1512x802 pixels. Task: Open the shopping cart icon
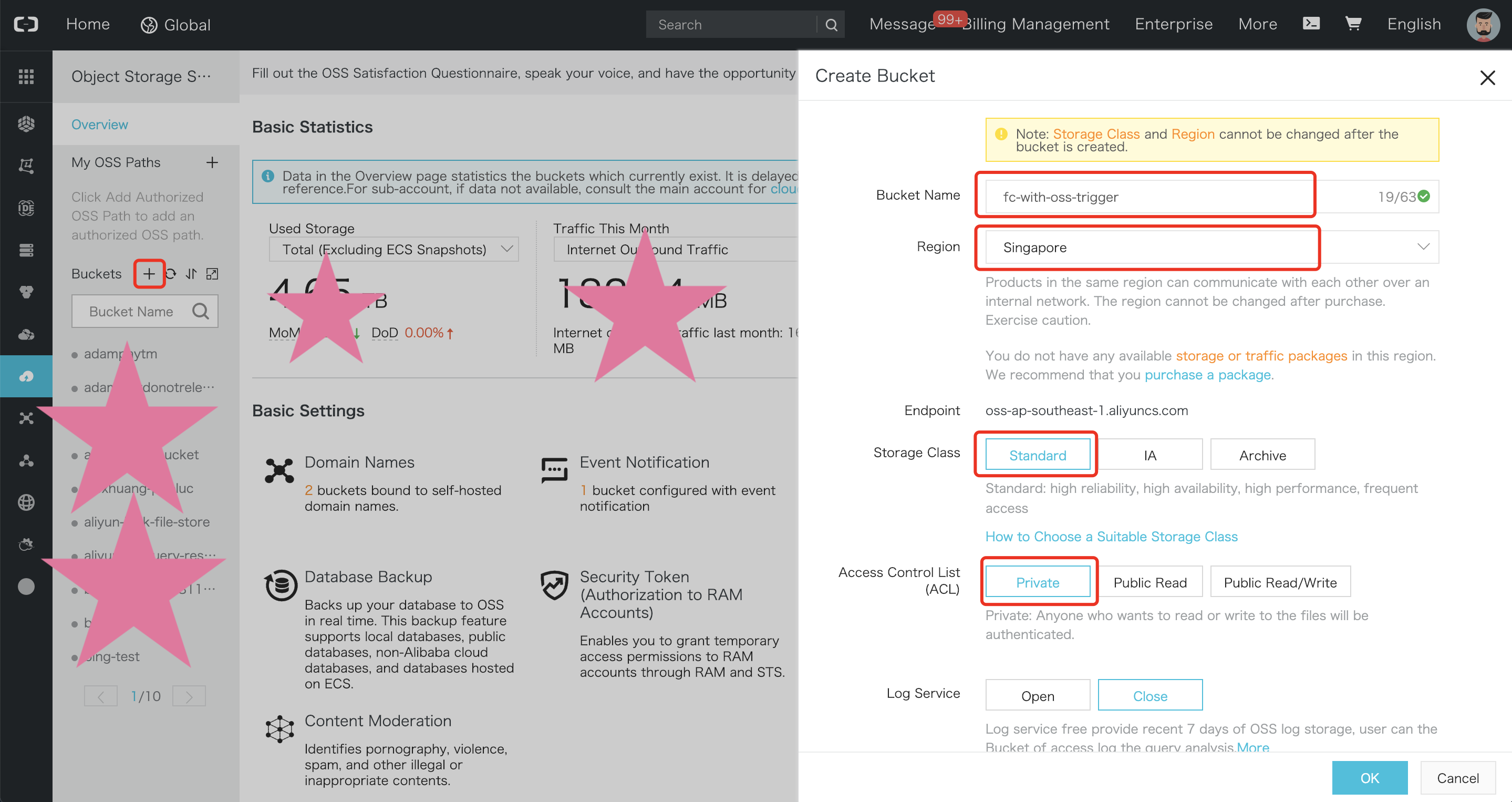tap(1353, 24)
